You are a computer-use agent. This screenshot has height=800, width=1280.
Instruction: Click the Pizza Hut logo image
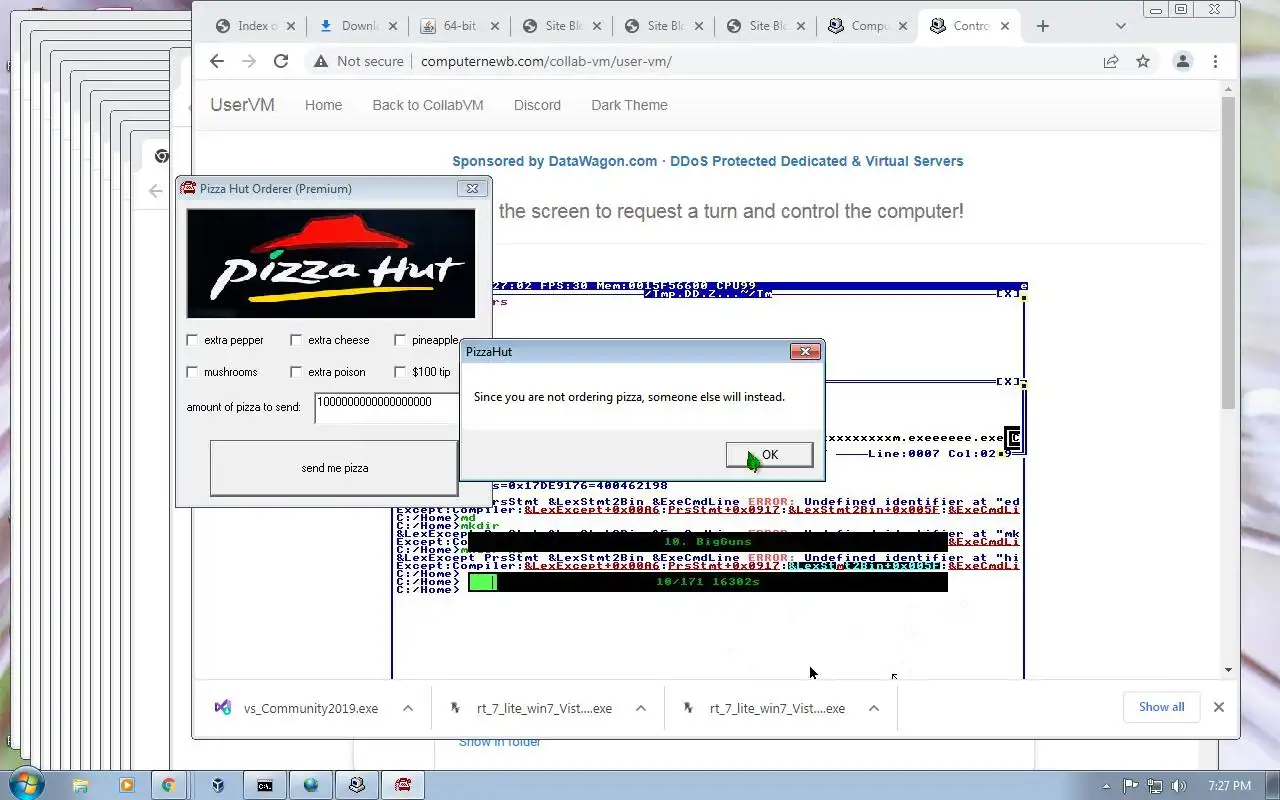tap(331, 263)
